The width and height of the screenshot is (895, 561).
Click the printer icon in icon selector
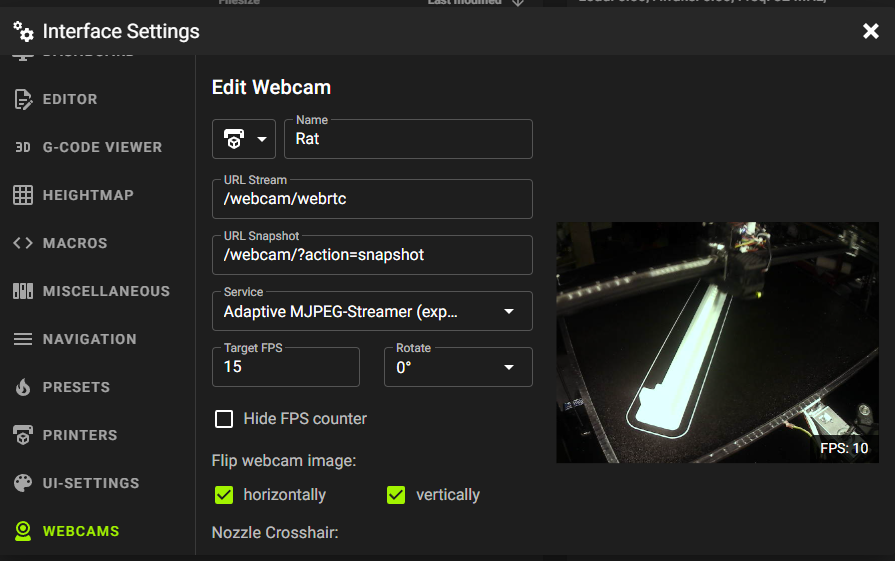coord(234,139)
